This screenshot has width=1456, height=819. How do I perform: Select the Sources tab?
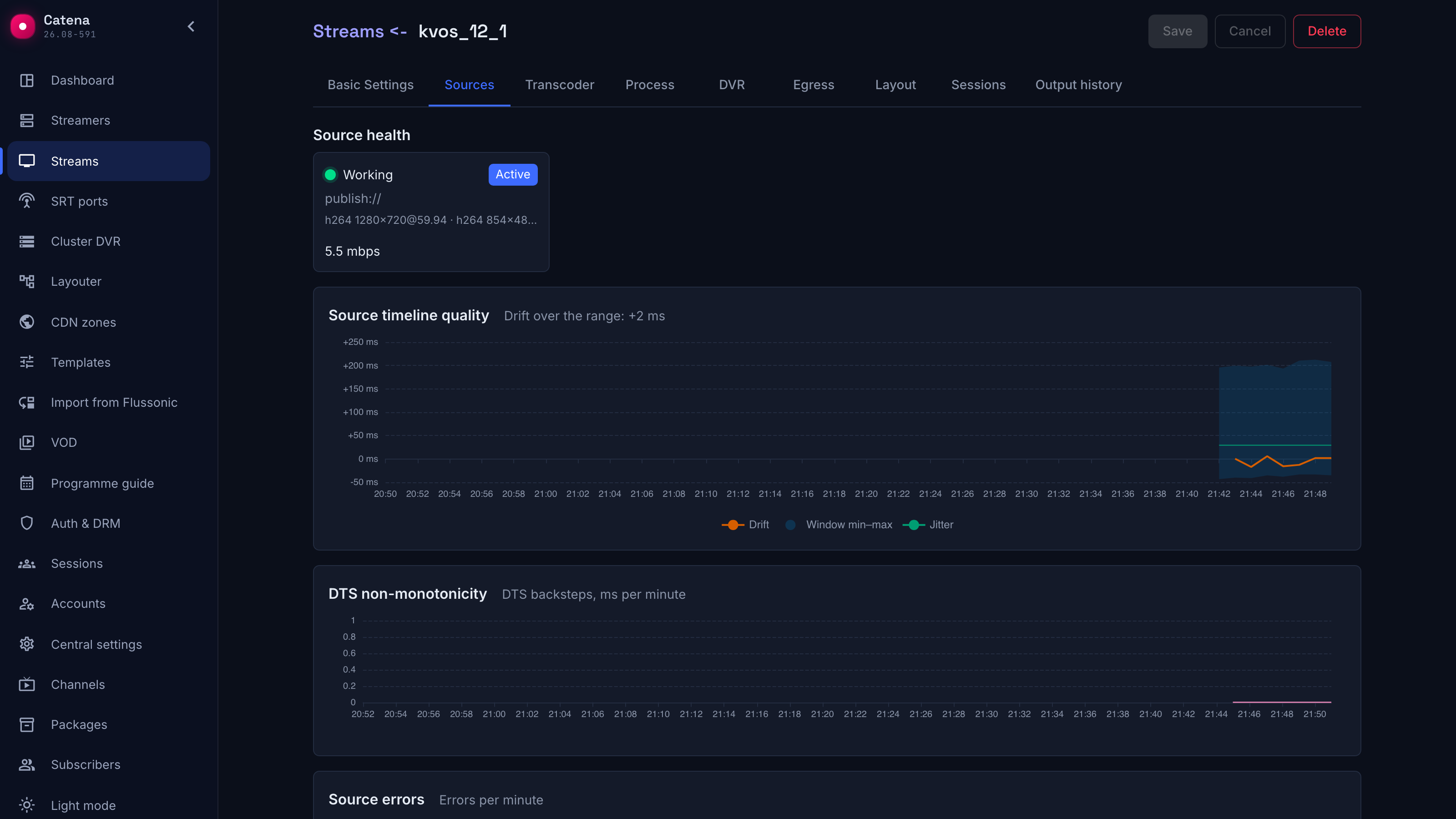coord(469,85)
